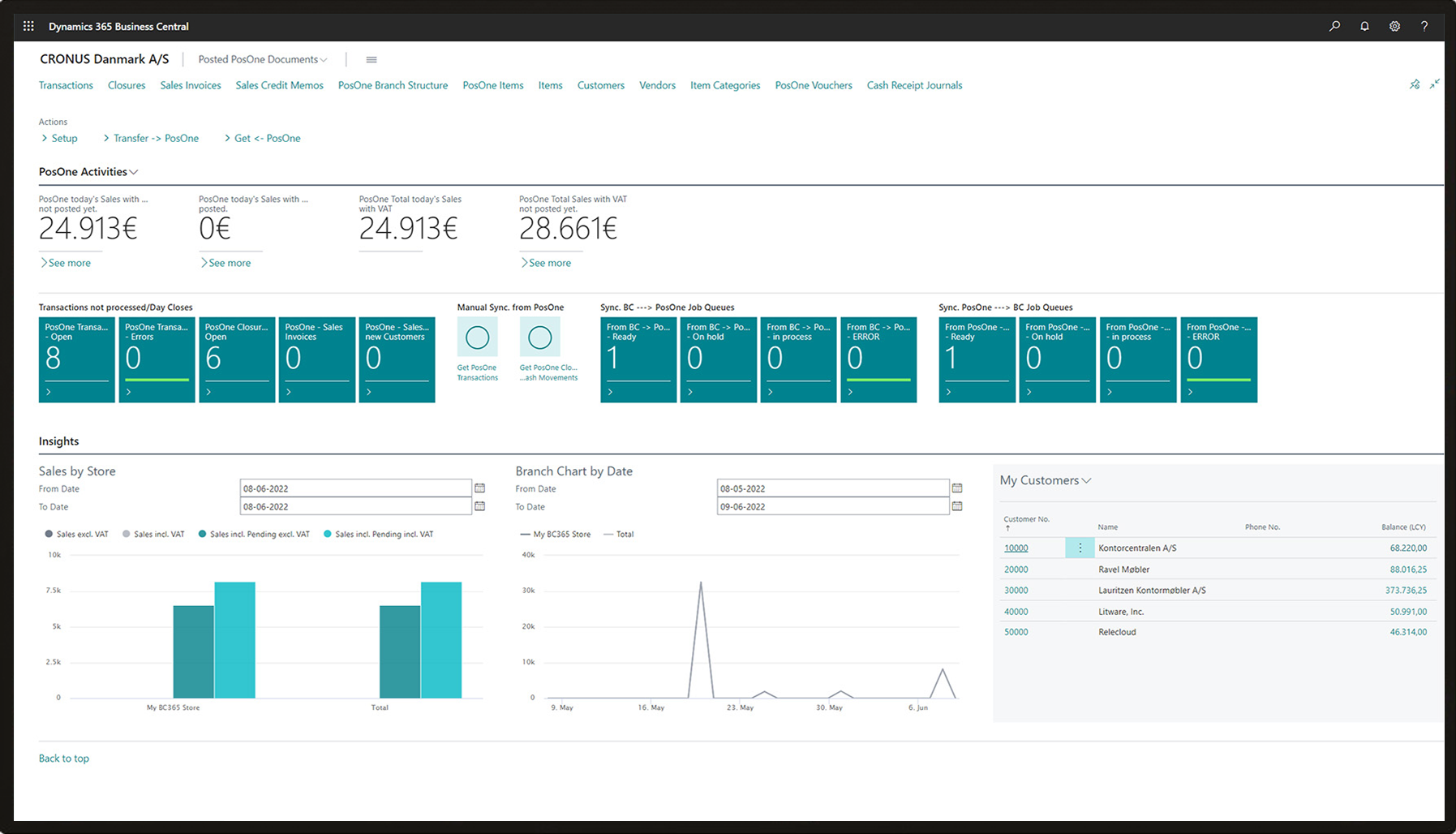Click the search magnifier icon
This screenshot has width=1456, height=834.
pyautogui.click(x=1334, y=26)
